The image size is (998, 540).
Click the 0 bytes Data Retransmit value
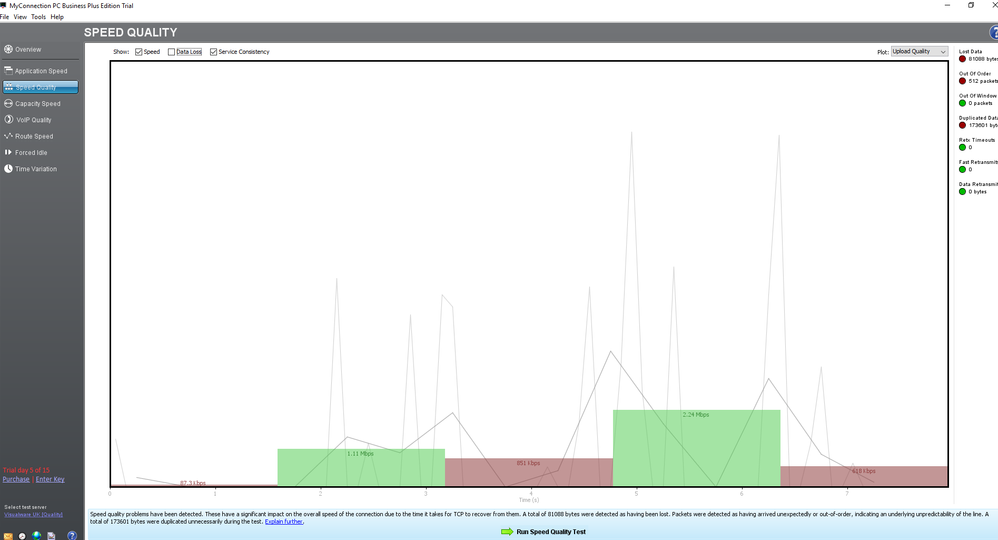[978, 192]
